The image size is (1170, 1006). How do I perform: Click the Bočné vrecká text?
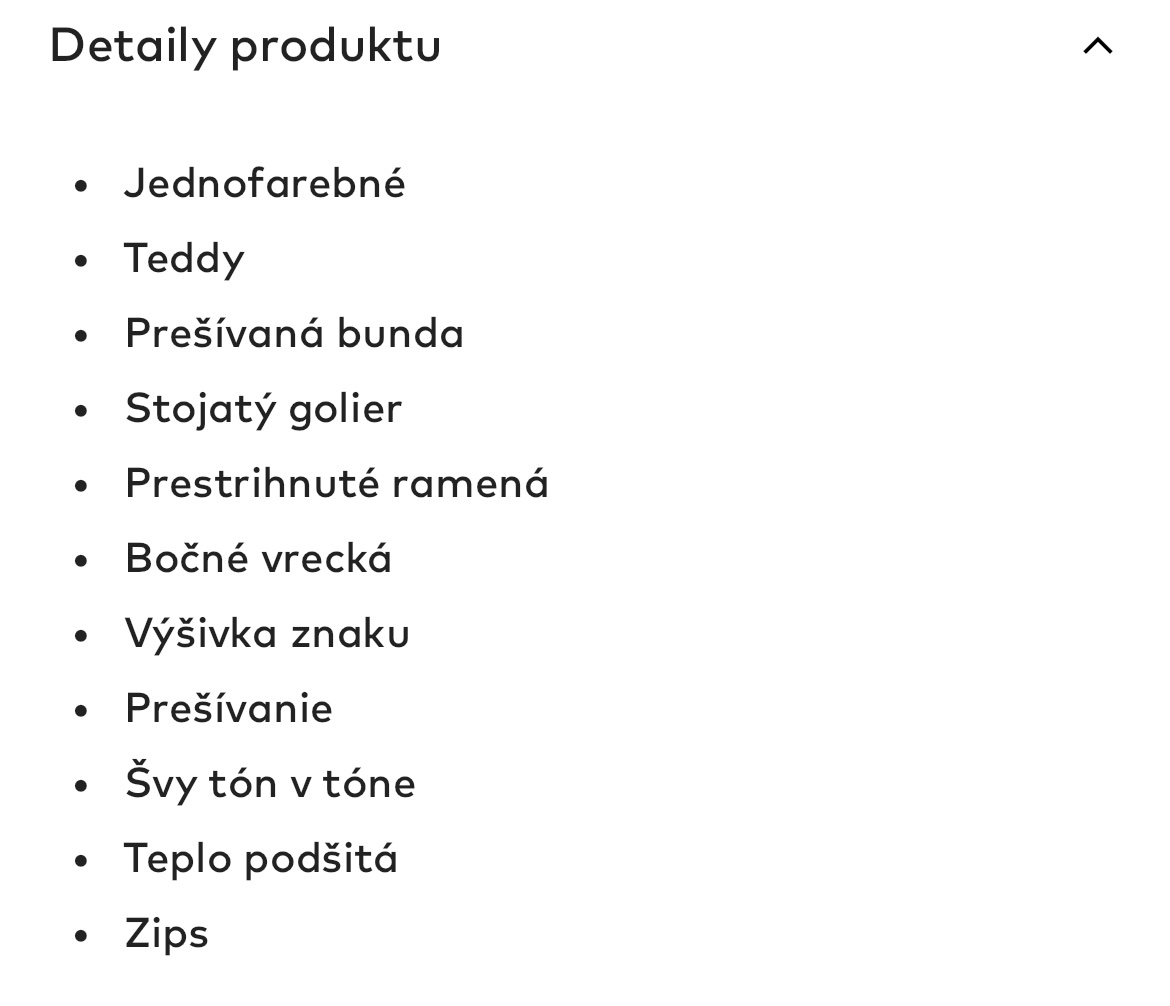tap(258, 559)
